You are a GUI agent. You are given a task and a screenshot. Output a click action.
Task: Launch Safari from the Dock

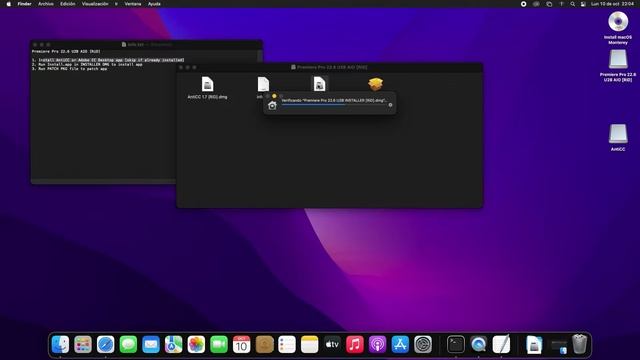105,344
